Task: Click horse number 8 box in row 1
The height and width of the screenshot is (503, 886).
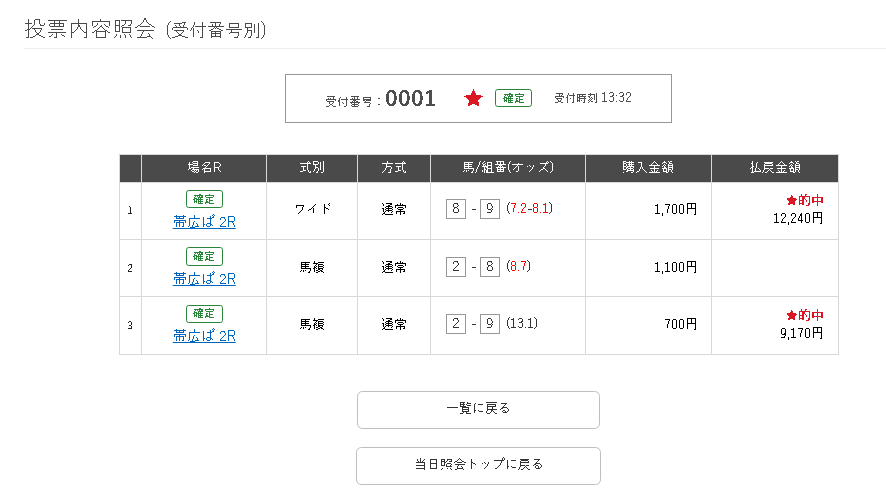Action: click(455, 209)
